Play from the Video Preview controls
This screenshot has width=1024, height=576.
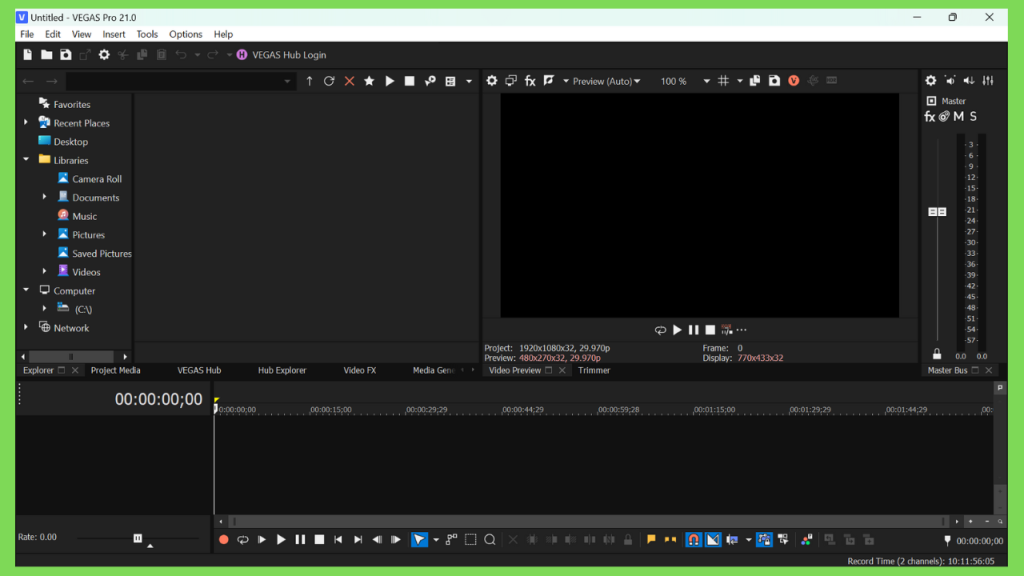tap(677, 330)
